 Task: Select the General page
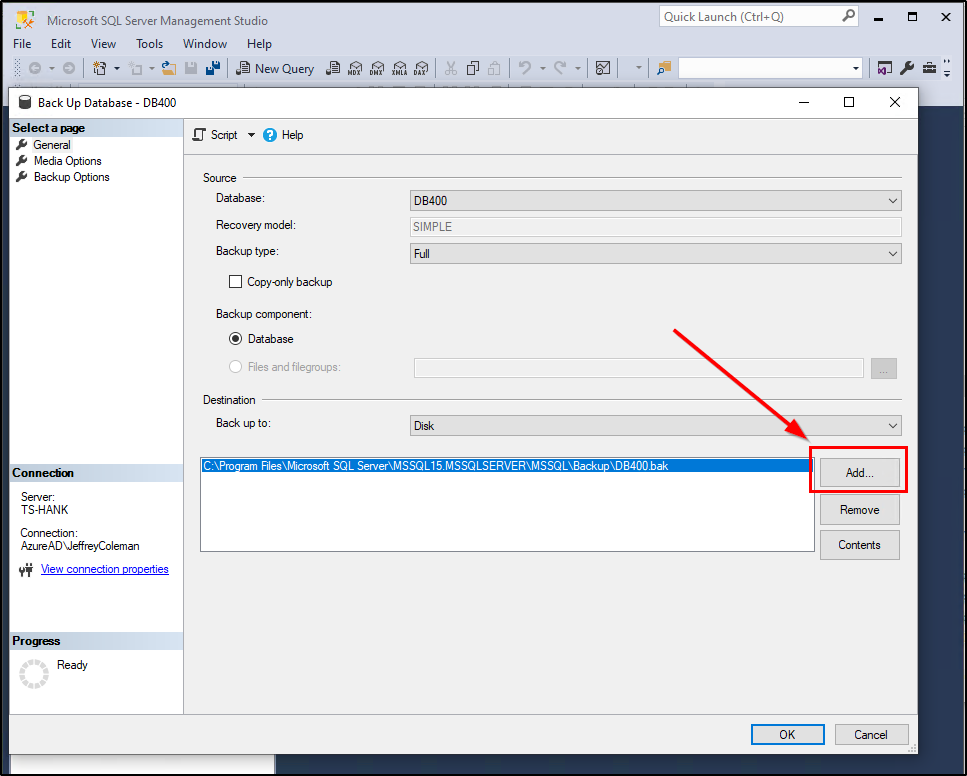coord(52,145)
